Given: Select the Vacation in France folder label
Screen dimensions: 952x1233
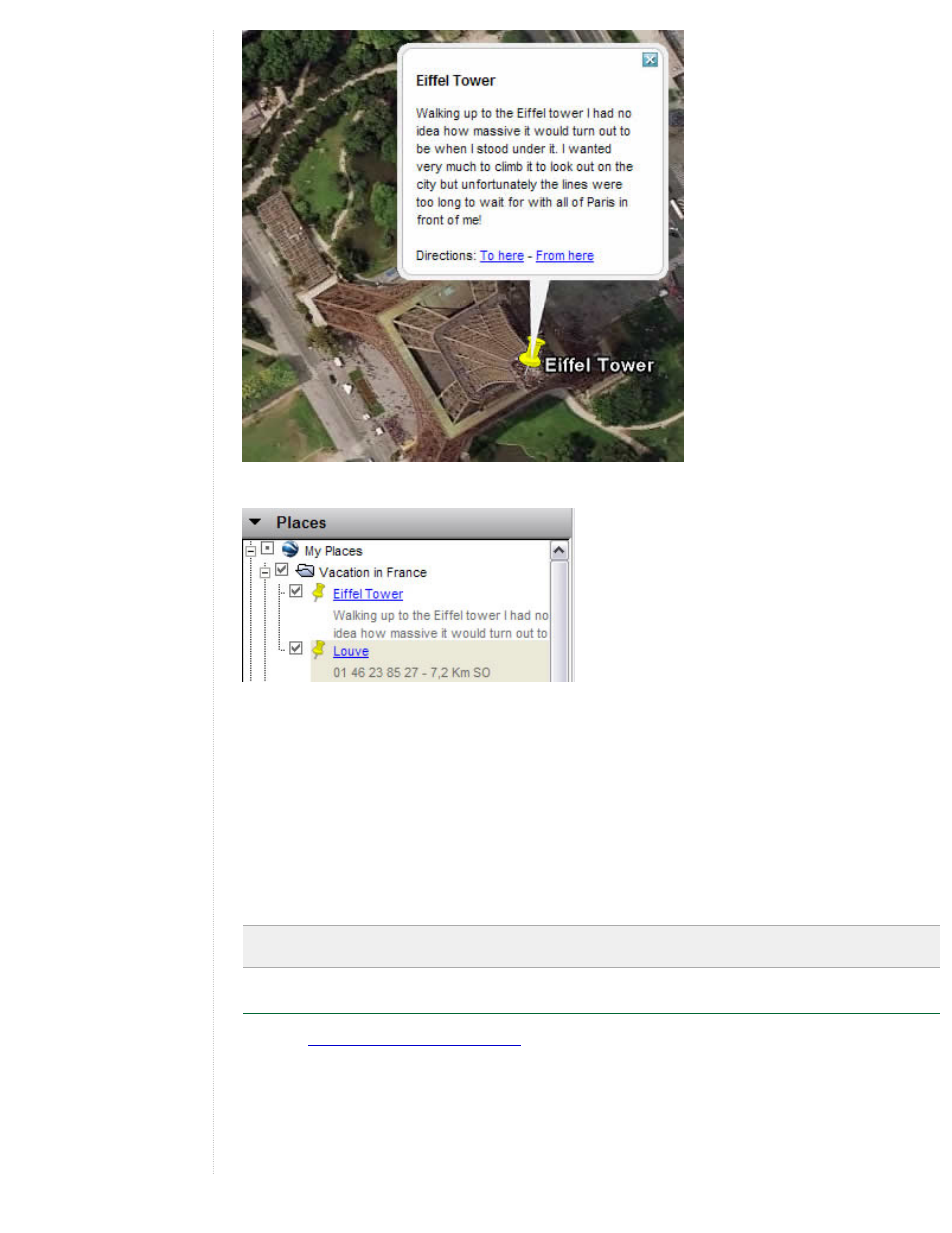Looking at the screenshot, I should (372, 573).
